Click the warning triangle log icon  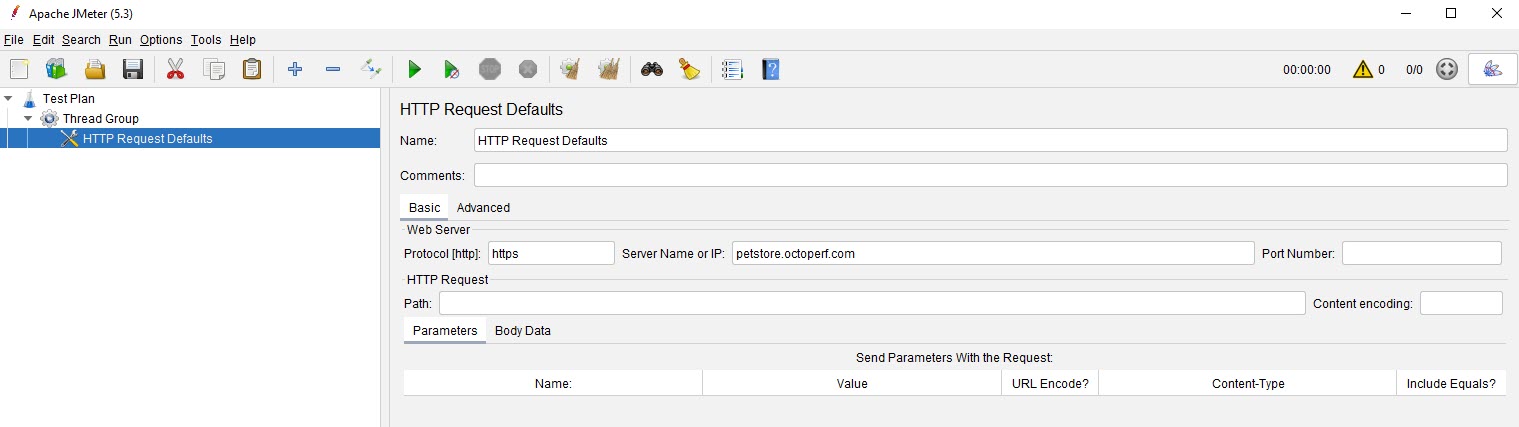click(1362, 70)
